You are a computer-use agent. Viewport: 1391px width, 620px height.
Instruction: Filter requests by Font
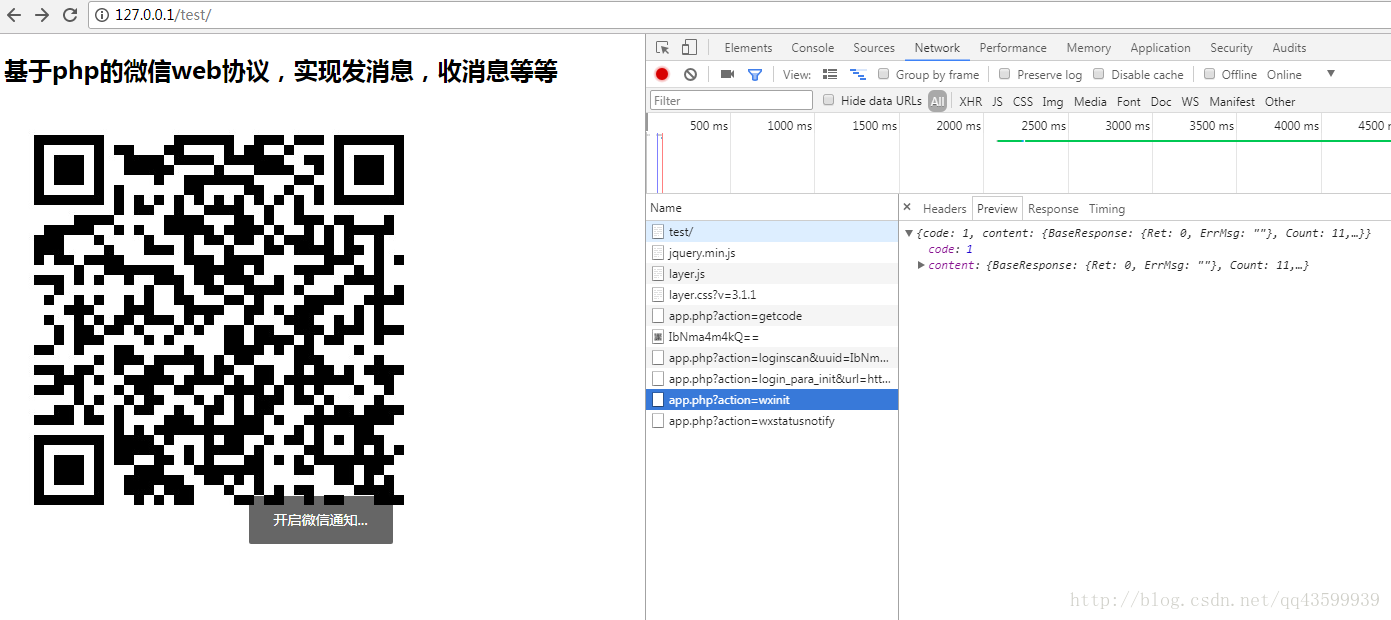[1128, 101]
